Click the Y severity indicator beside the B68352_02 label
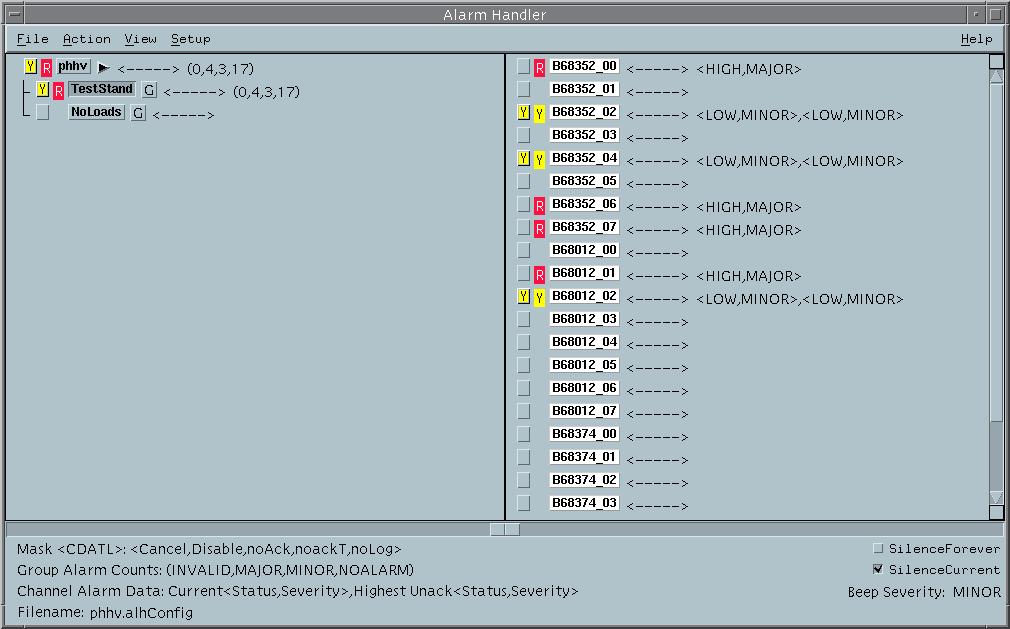1010x629 pixels. [x=540, y=114]
